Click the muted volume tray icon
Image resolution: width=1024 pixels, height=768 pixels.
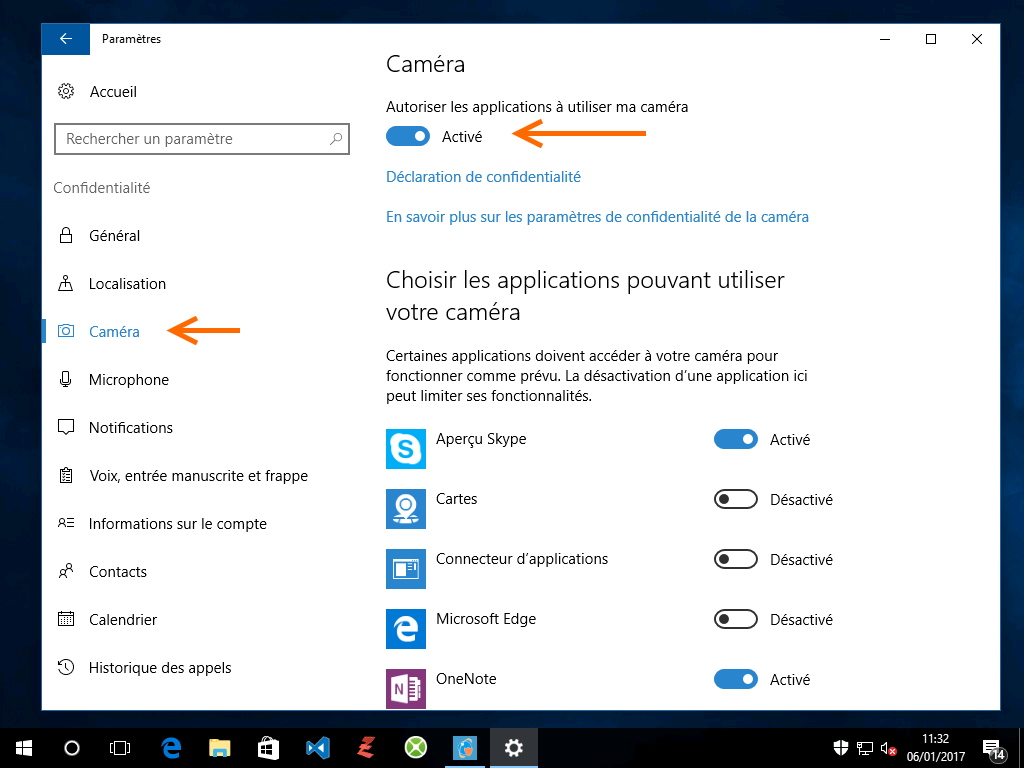tap(888, 749)
